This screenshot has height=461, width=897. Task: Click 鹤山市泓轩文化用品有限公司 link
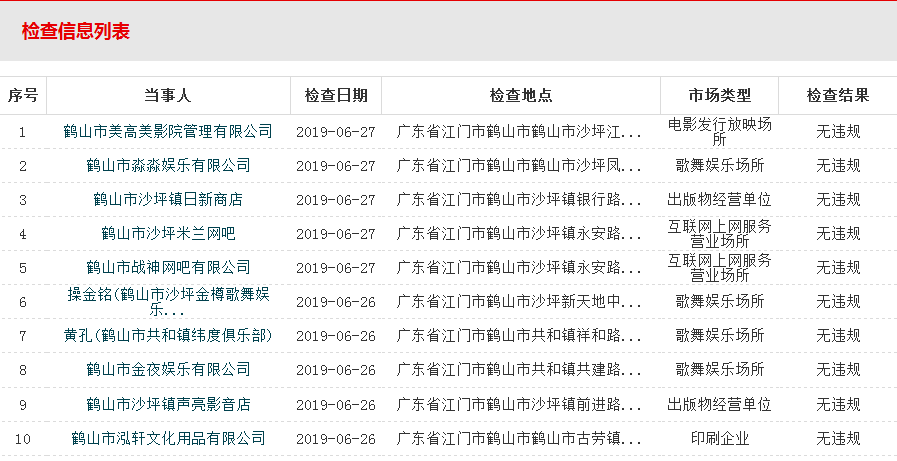click(167, 438)
